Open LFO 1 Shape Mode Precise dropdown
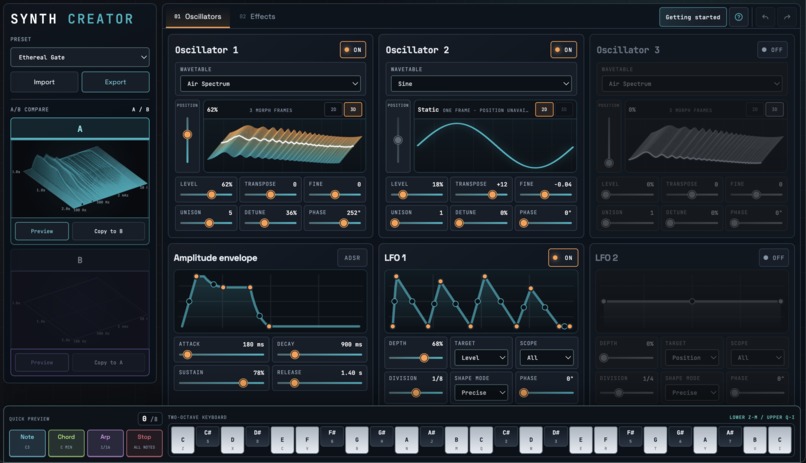Viewport: 806px width, 463px height. coord(481,393)
